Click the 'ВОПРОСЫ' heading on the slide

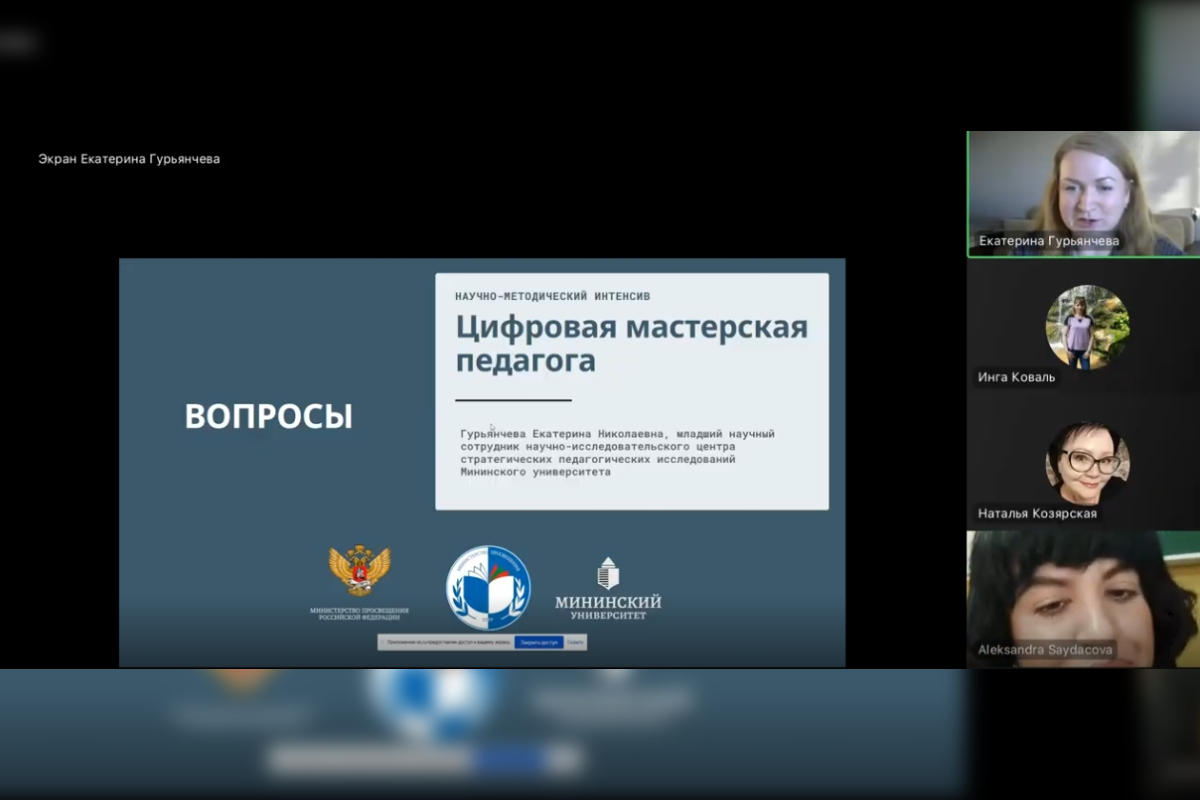click(269, 416)
